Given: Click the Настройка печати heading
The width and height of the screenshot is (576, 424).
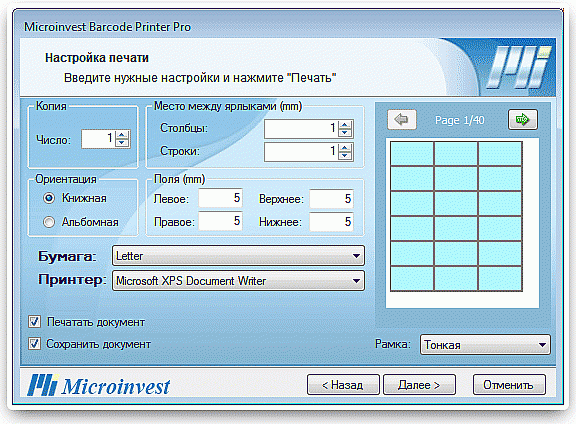Looking at the screenshot, I should [97, 58].
